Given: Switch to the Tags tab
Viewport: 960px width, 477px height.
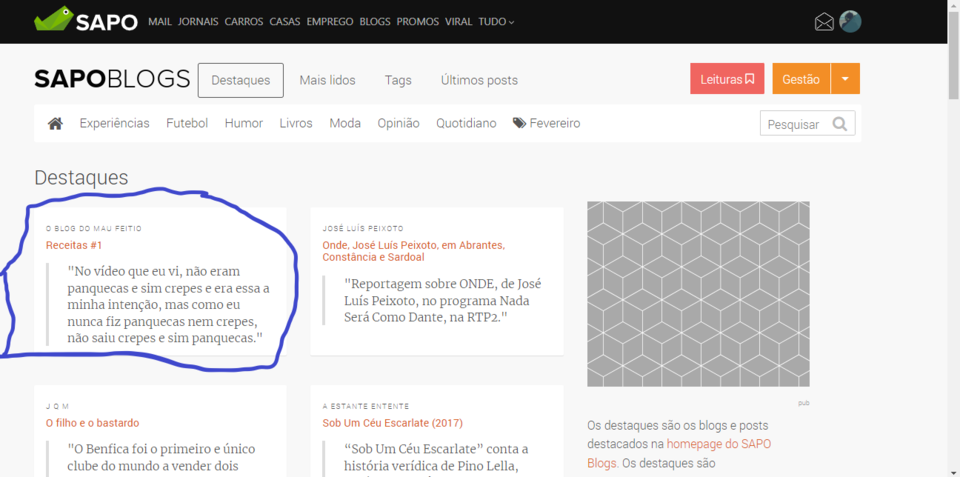Looking at the screenshot, I should coord(398,80).
